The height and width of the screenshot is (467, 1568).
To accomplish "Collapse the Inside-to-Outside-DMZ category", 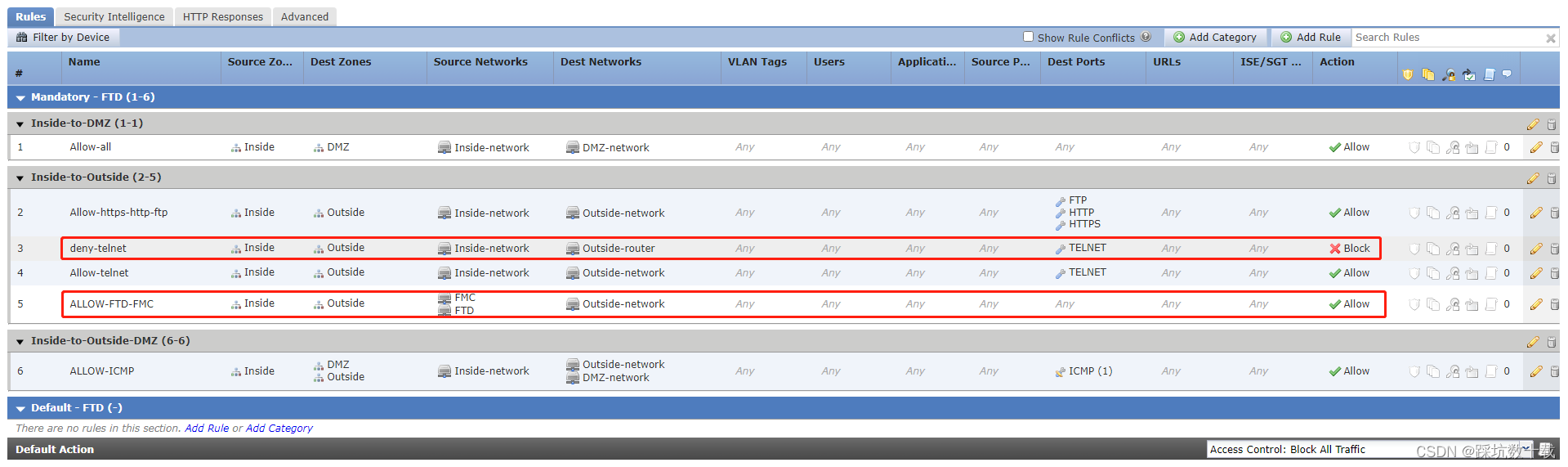I will point(20,342).
